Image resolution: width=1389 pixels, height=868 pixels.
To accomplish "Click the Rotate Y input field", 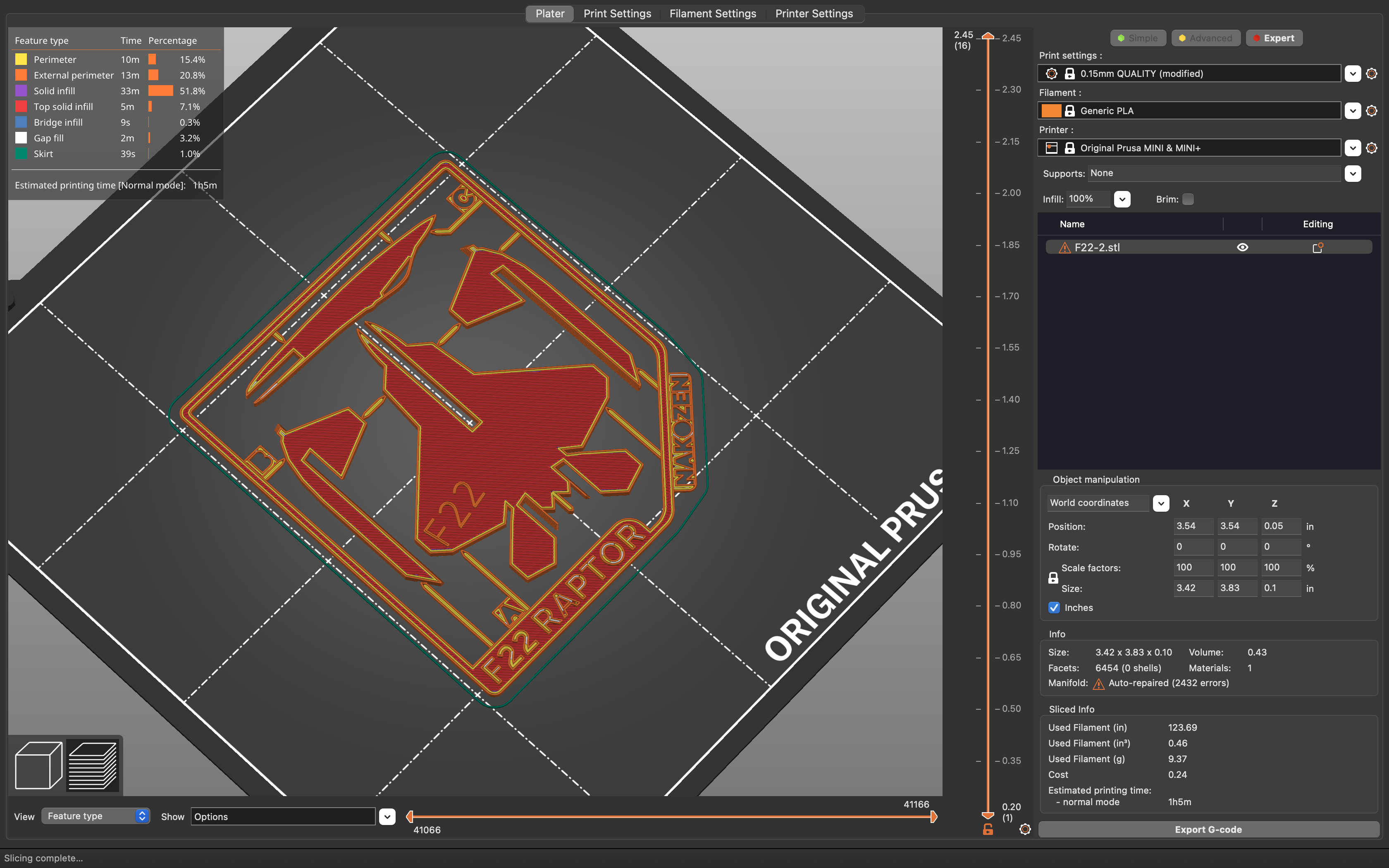I will [1237, 546].
